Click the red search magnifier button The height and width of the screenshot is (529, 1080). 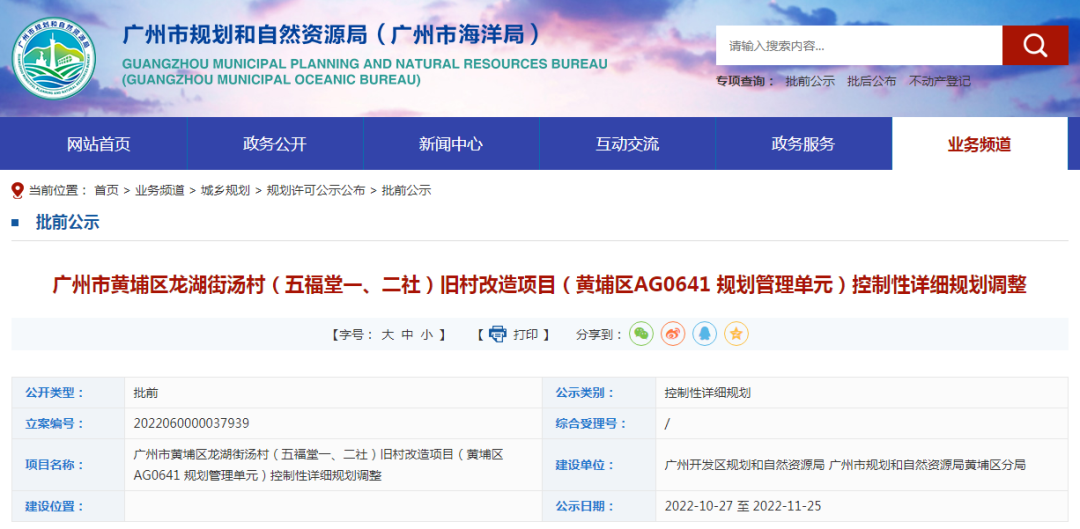tap(1035, 45)
